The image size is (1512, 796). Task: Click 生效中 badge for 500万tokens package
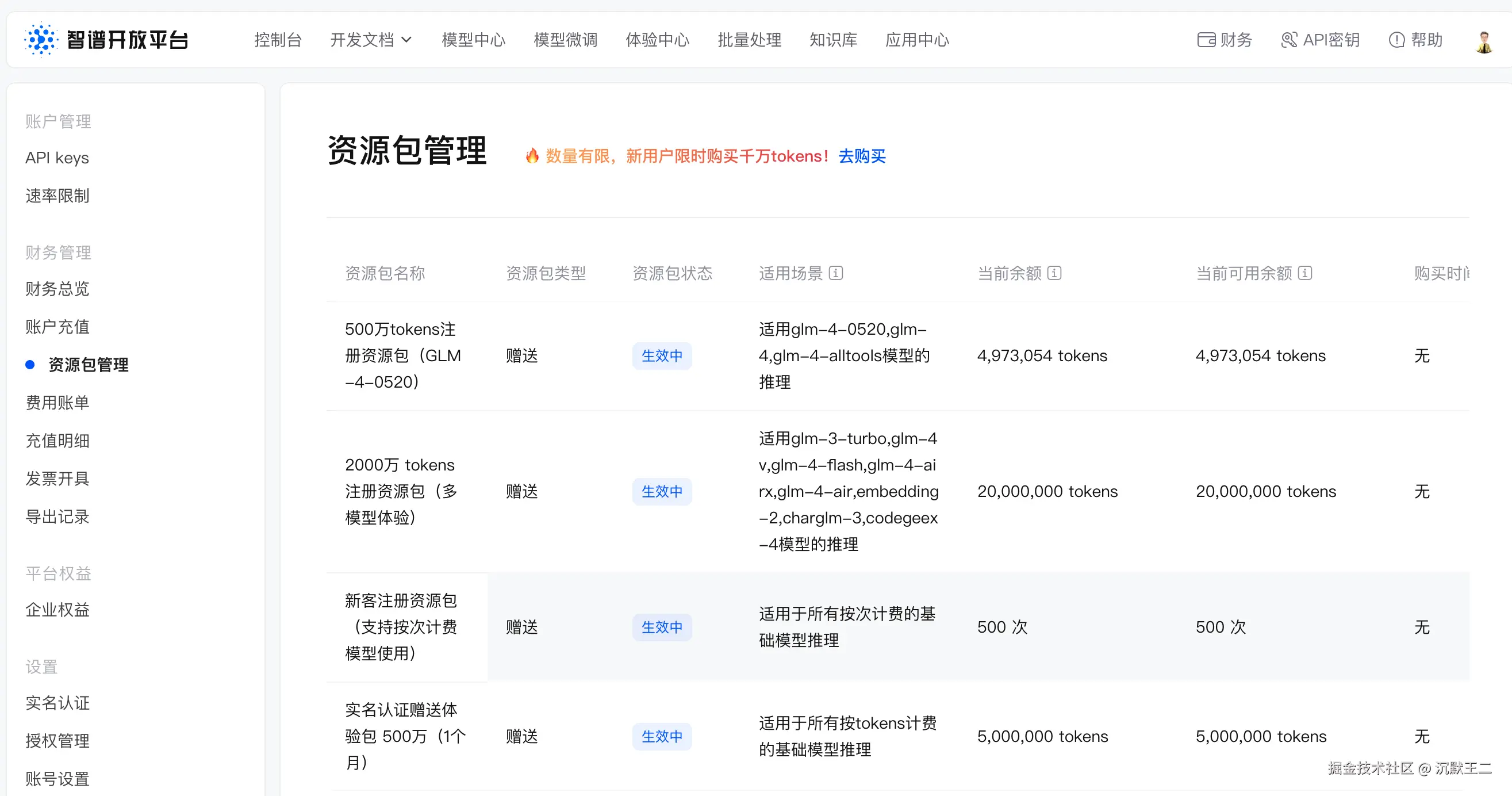pyautogui.click(x=662, y=356)
